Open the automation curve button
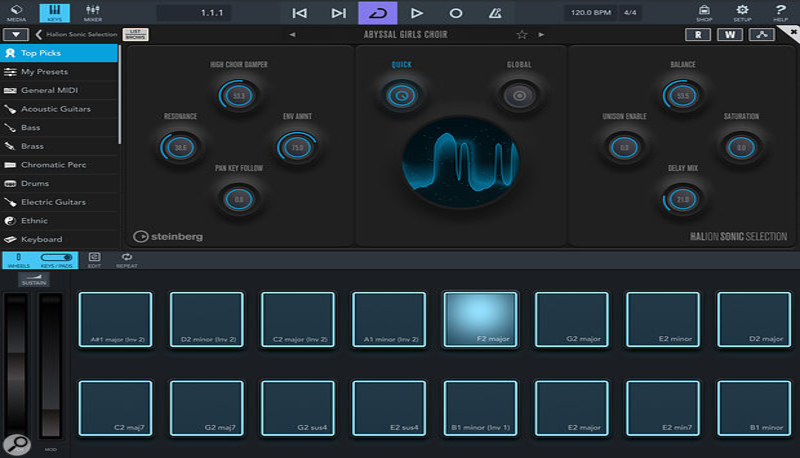 [x=762, y=35]
